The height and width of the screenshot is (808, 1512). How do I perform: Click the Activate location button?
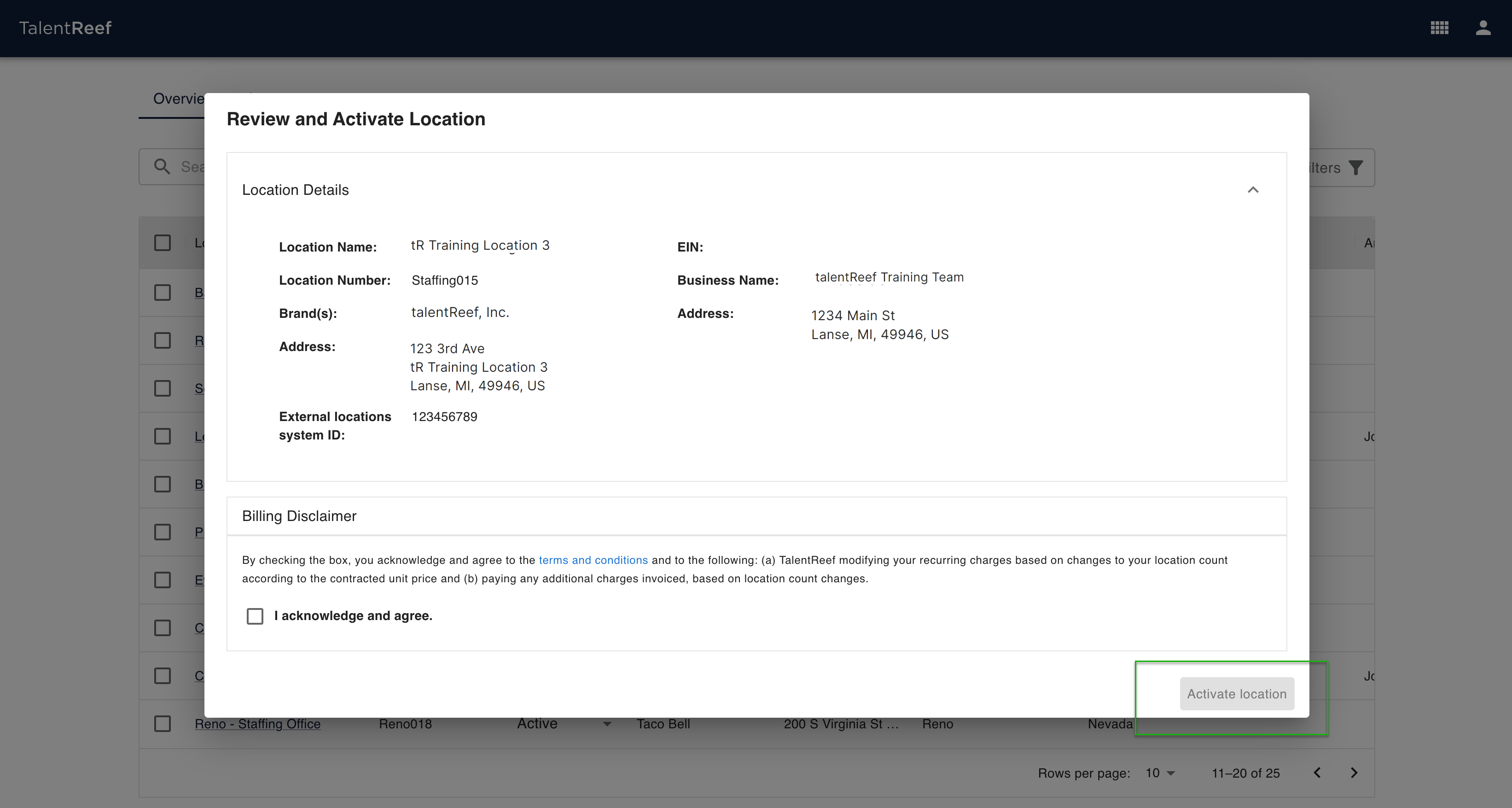pos(1236,693)
